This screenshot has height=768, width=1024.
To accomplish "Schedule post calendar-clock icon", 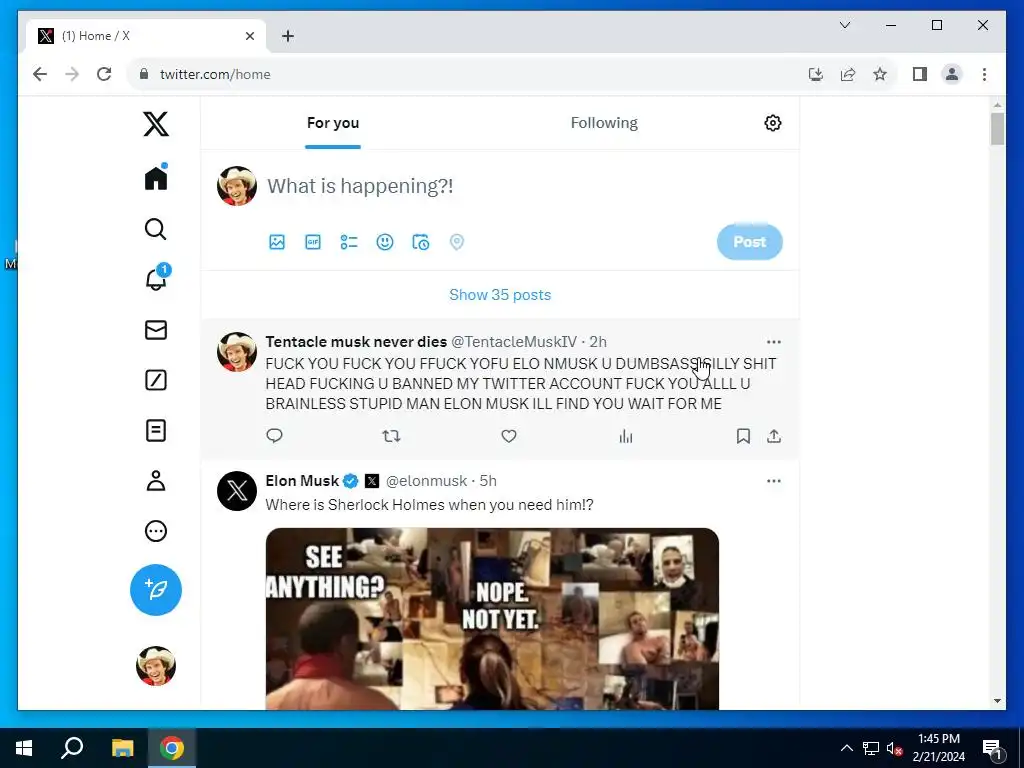I will pyautogui.click(x=421, y=242).
